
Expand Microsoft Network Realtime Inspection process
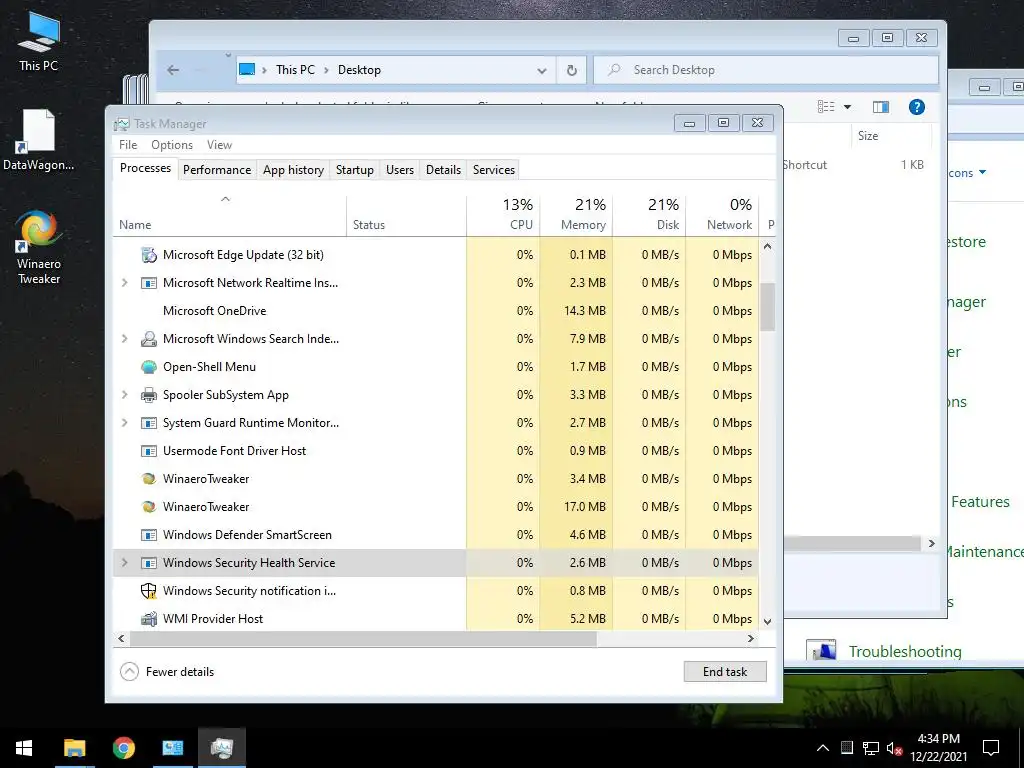(125, 283)
